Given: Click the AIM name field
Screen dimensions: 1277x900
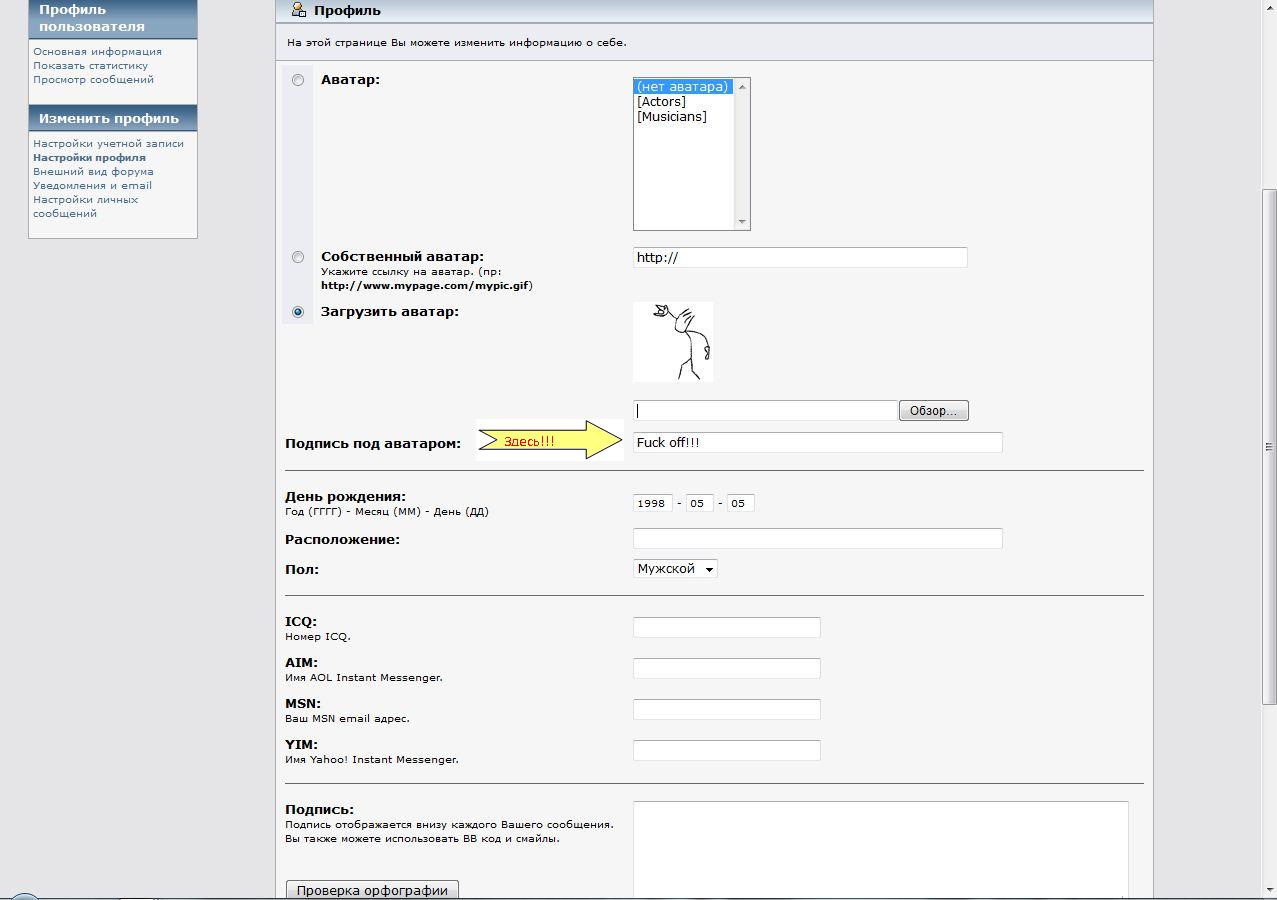Looking at the screenshot, I should [727, 668].
